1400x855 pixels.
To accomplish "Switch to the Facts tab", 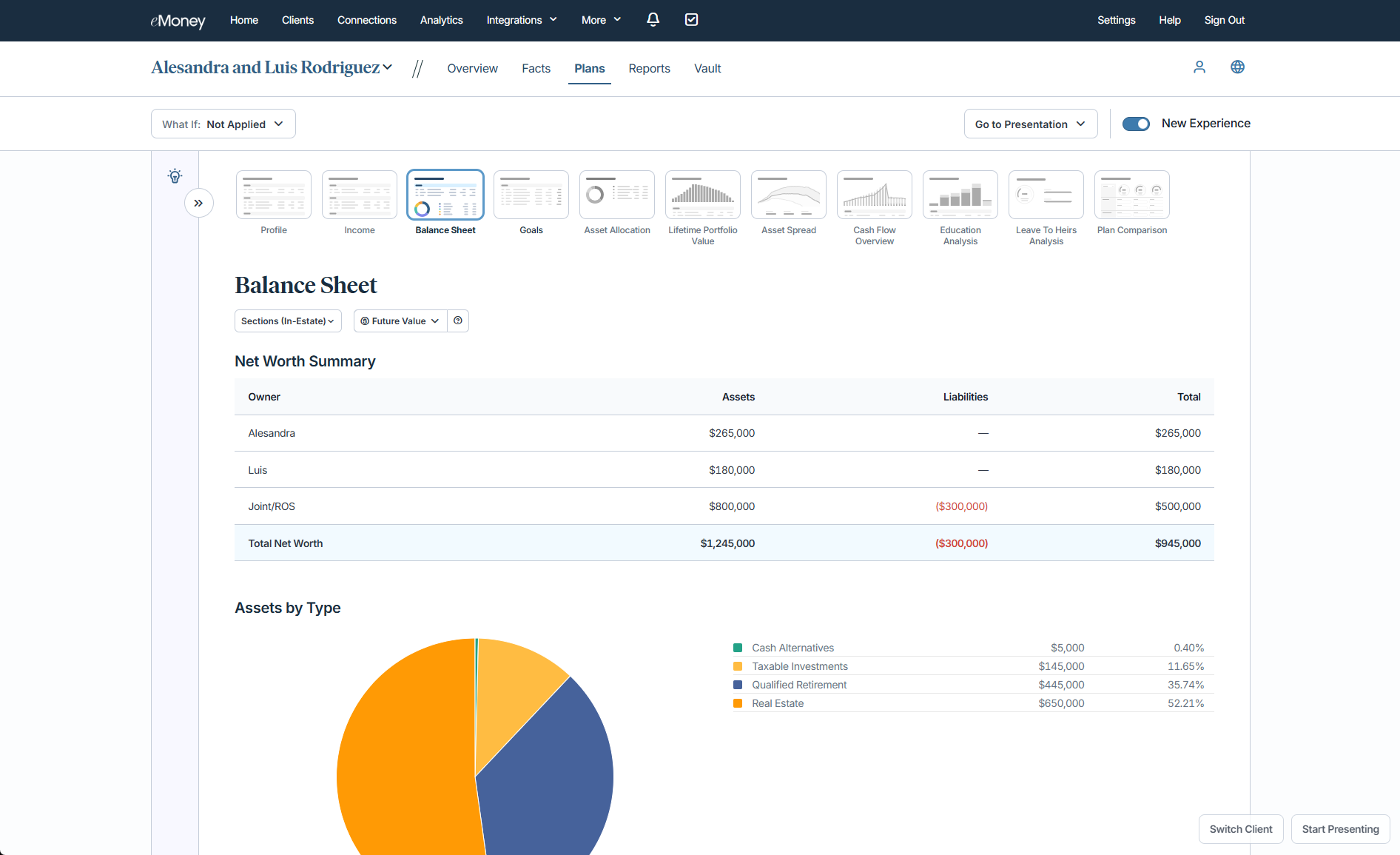I will 536,68.
